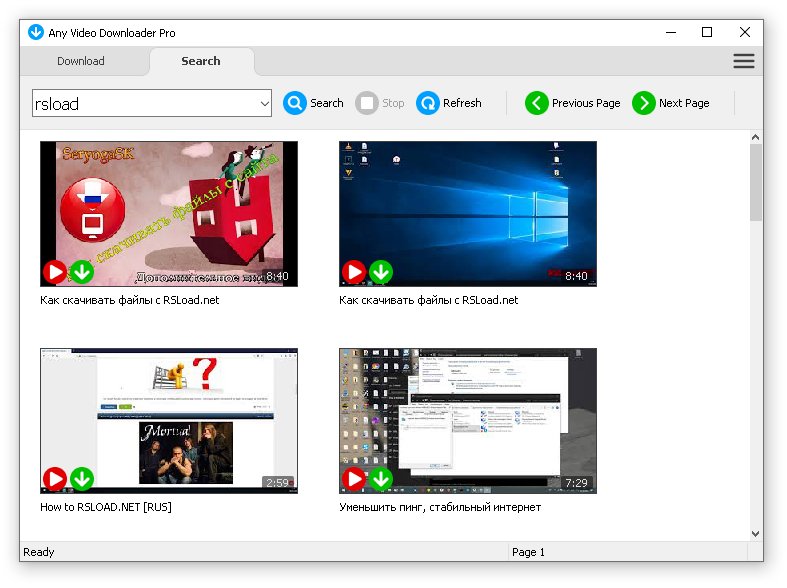
Task: Go to Next Page label
Action: point(684,103)
